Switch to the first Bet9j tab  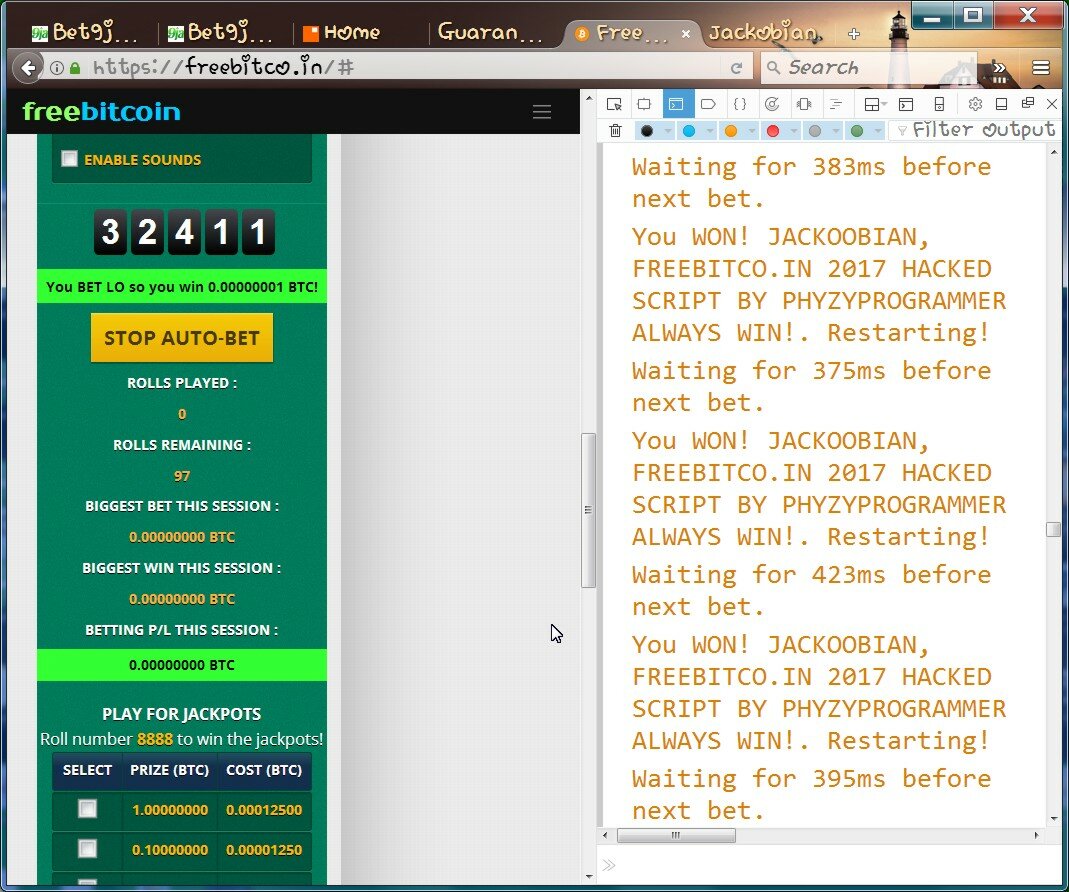click(x=85, y=33)
